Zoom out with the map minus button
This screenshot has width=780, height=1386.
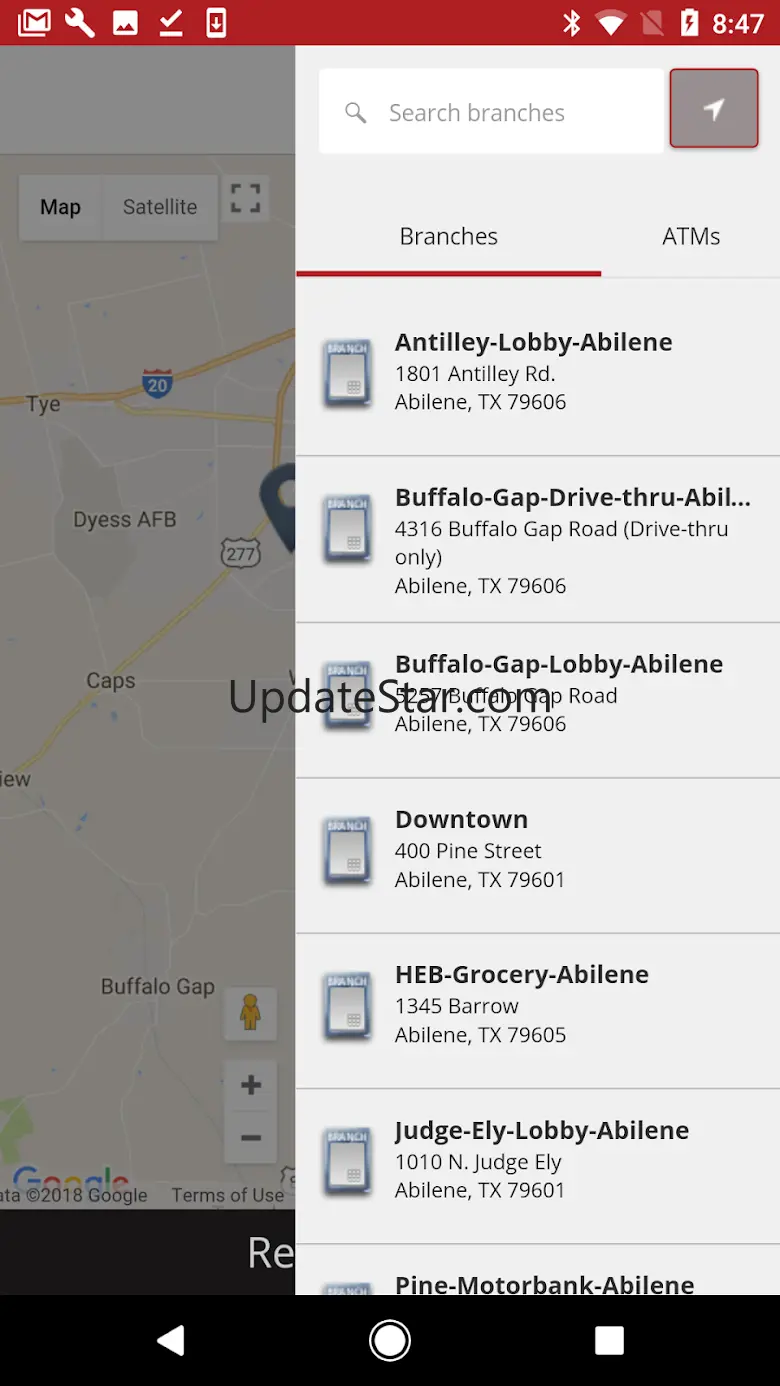pyautogui.click(x=250, y=1138)
